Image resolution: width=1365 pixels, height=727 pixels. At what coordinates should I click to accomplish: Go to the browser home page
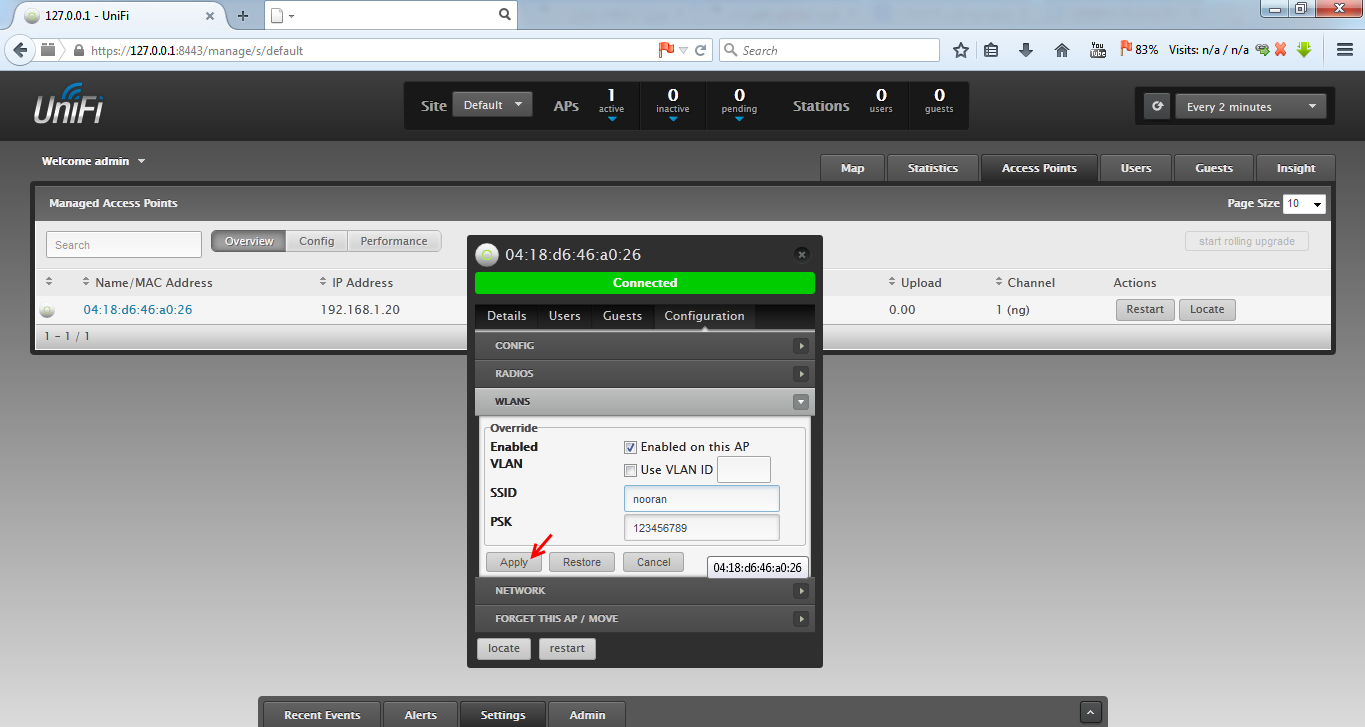1062,50
